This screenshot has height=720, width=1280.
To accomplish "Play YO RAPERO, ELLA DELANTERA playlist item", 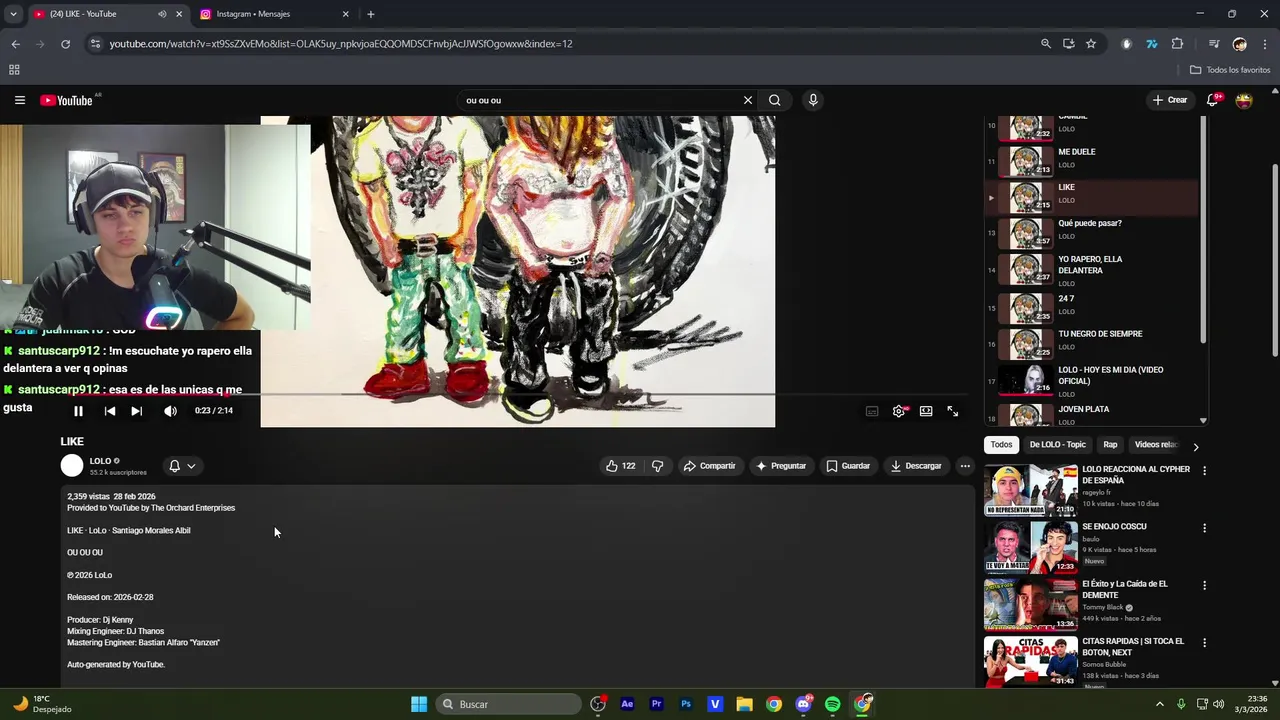I will coord(1092,270).
